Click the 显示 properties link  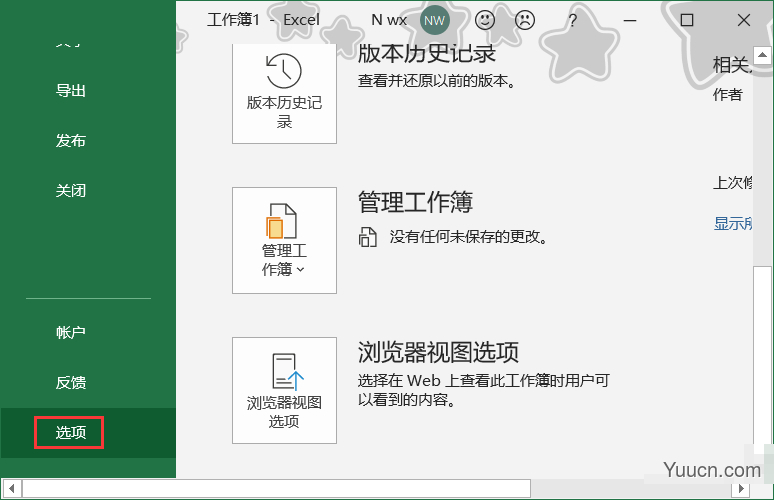coord(733,224)
